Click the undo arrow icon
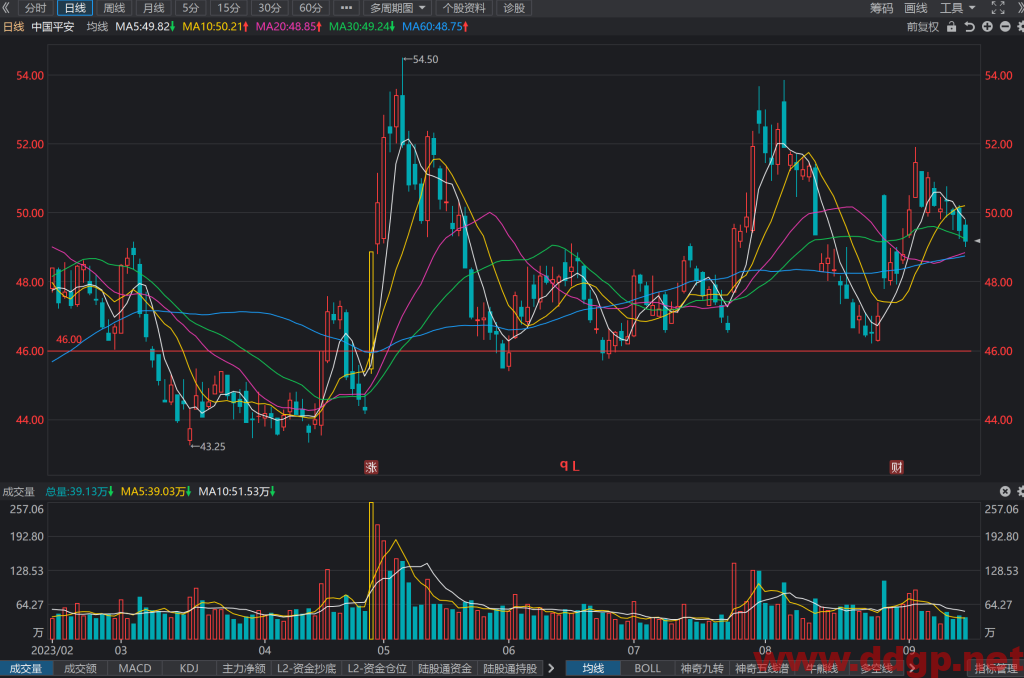The width and height of the screenshot is (1024, 678). [969, 27]
